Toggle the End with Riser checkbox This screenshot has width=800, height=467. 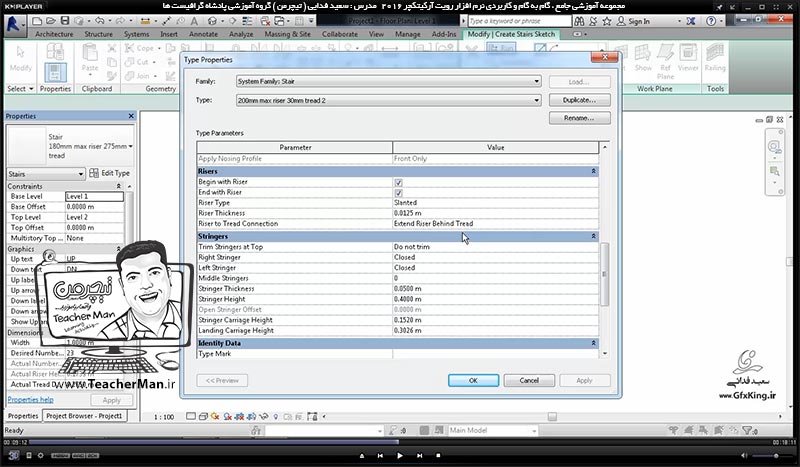click(398, 193)
